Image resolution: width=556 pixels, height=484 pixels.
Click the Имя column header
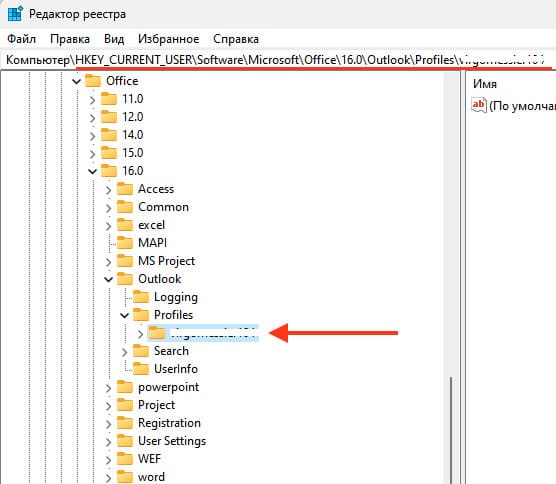coord(485,84)
